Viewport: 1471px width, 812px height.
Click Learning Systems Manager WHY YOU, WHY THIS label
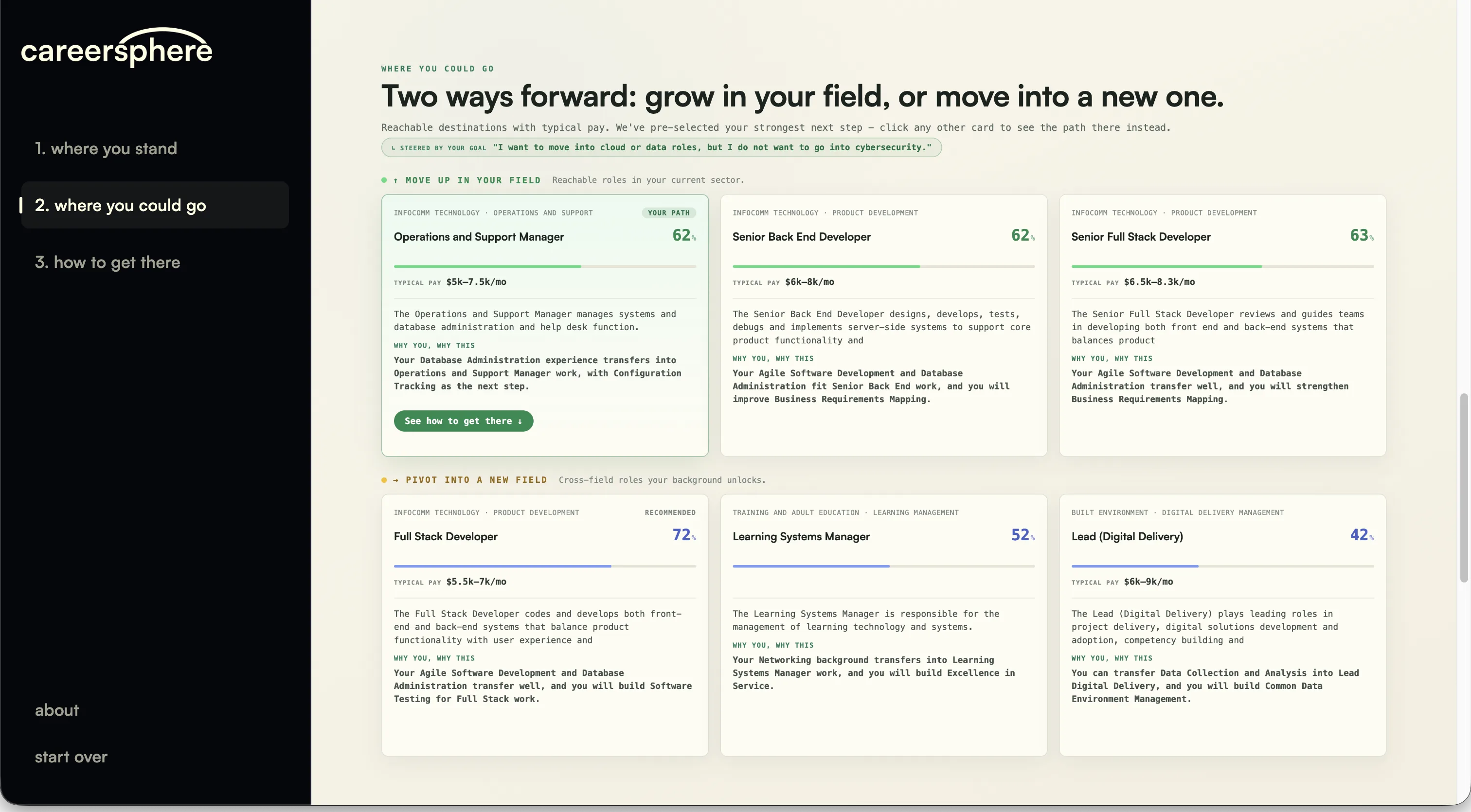[x=772, y=645]
